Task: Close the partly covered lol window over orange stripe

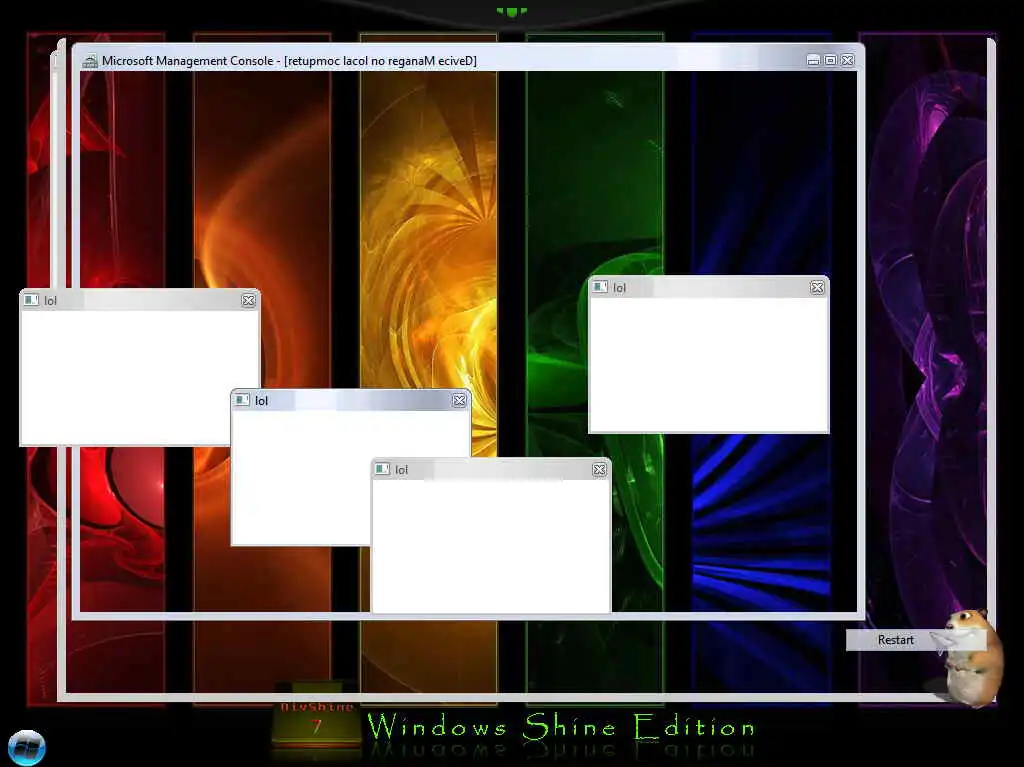Action: 459,400
